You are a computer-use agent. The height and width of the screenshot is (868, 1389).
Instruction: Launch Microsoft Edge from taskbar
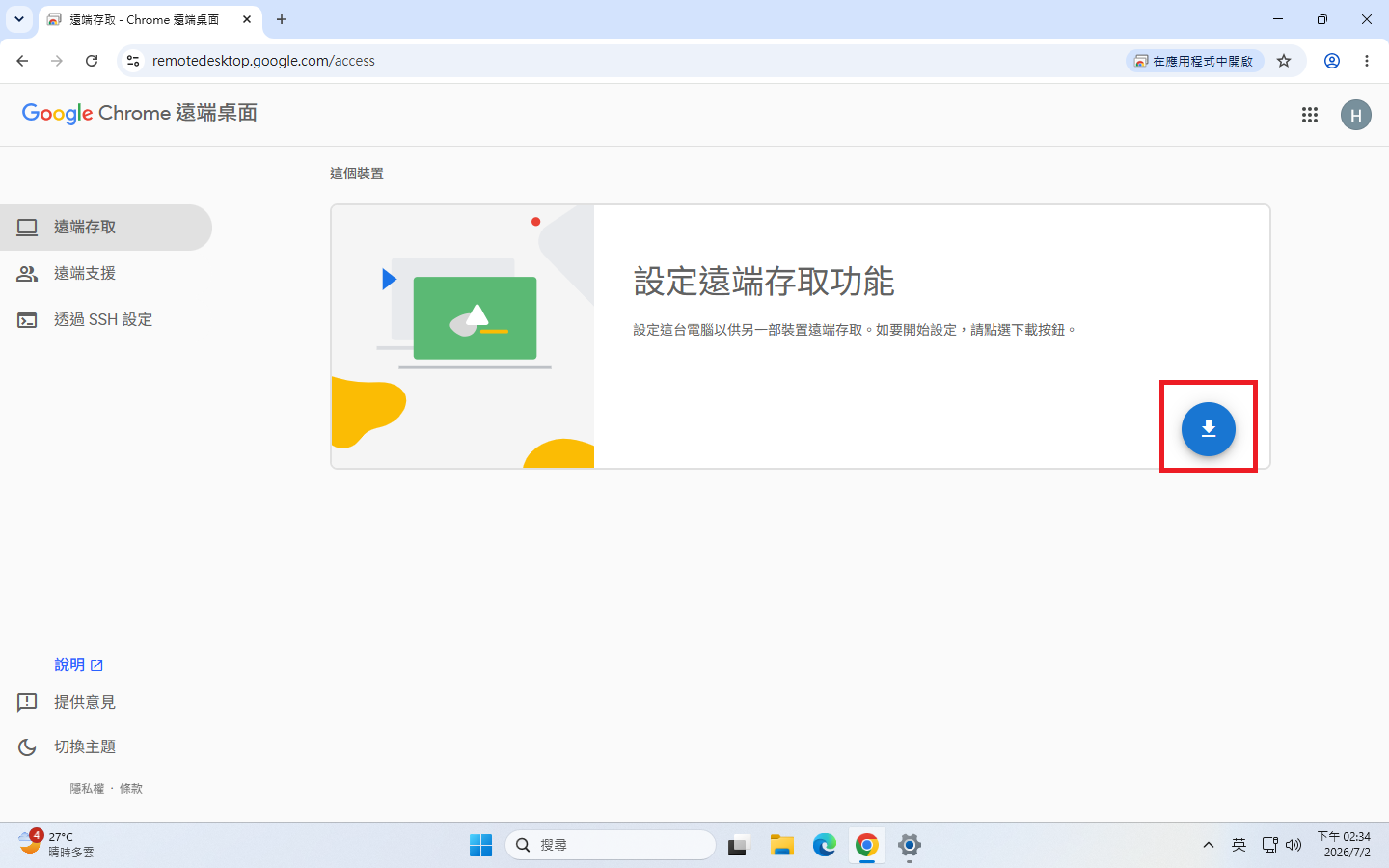(824, 846)
